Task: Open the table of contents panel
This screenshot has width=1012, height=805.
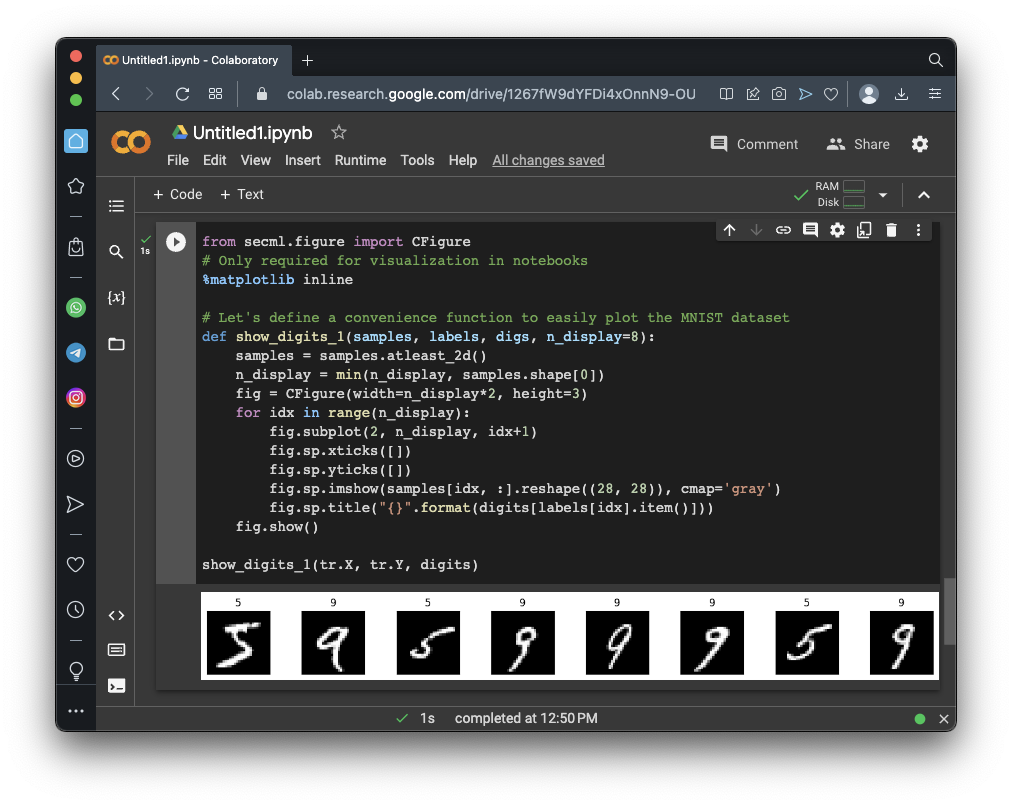Action: tap(116, 206)
